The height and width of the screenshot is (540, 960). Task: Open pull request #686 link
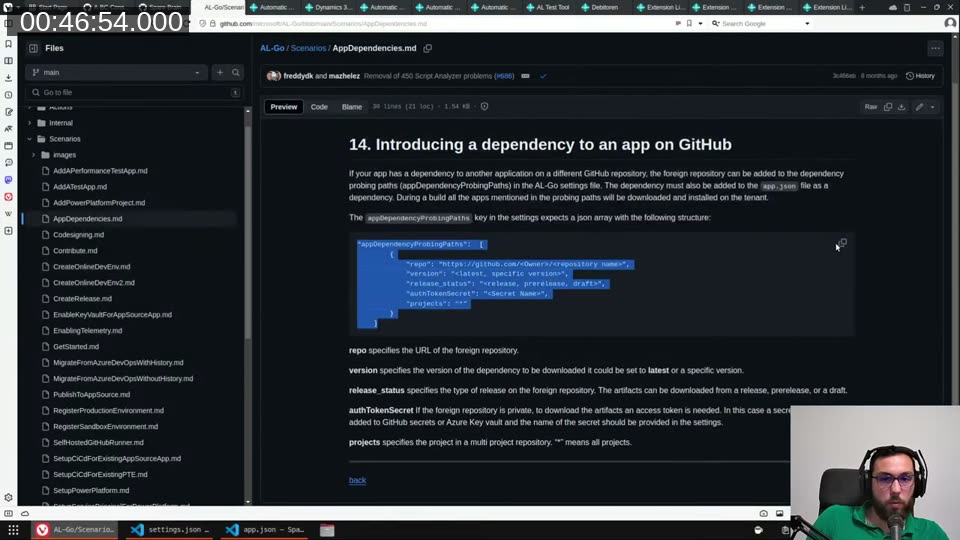[504, 76]
